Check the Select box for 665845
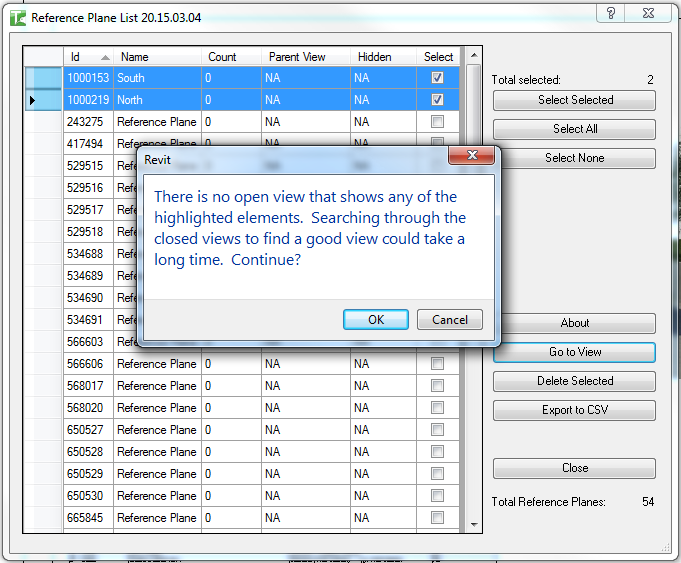This screenshot has width=681, height=563. pos(437,518)
